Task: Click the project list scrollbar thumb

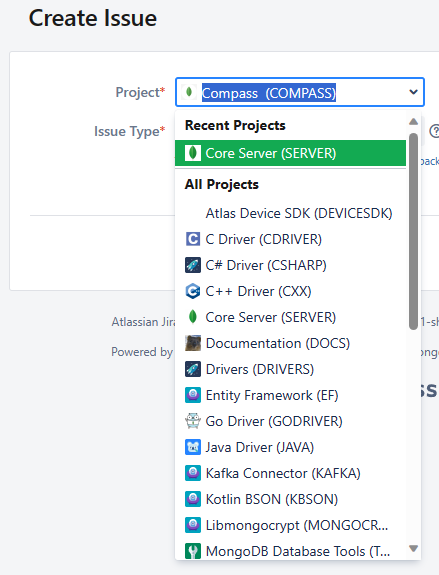Action: 413,231
